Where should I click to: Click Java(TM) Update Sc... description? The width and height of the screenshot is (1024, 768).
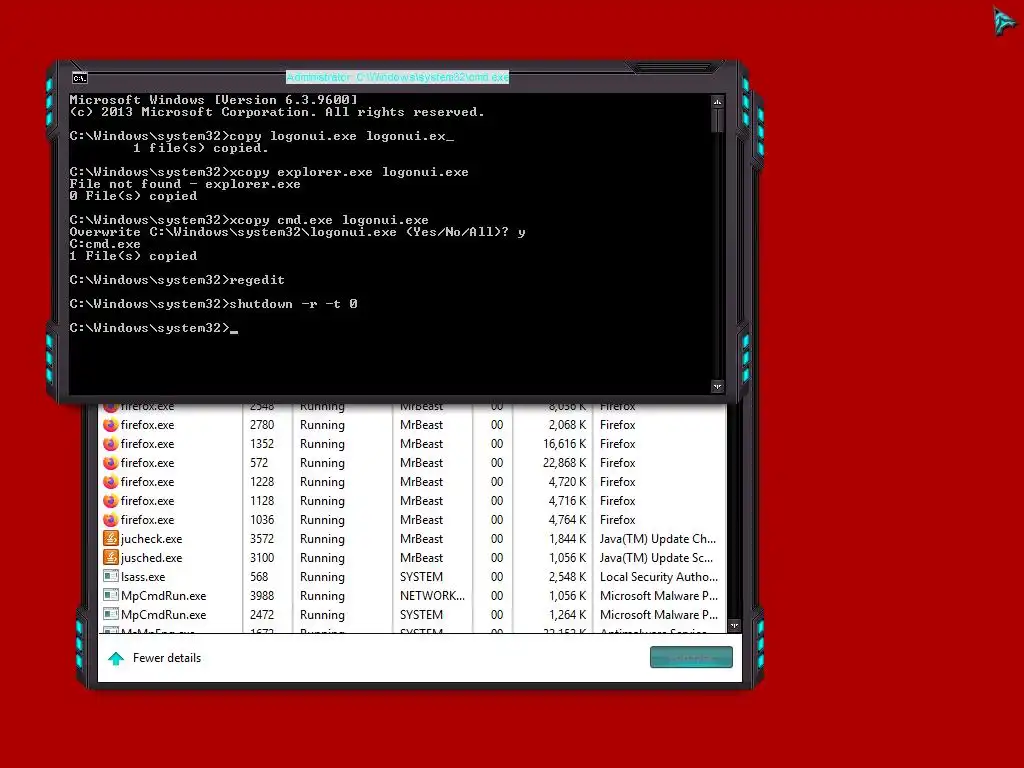point(656,558)
